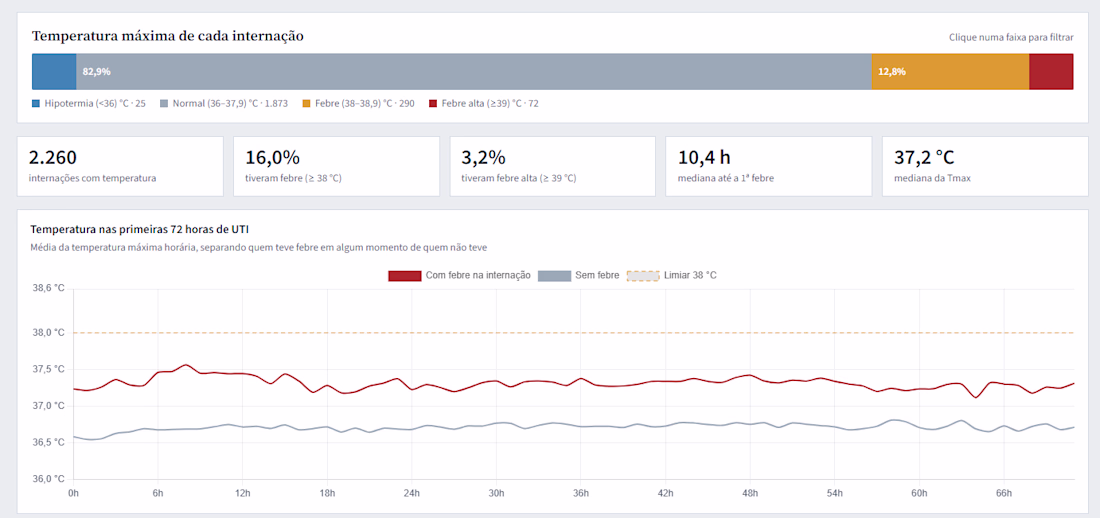Screen dimensions: 1100x518
Task: Click the 'Temperatura máxima de cada internação' heading
Action: (x=168, y=36)
